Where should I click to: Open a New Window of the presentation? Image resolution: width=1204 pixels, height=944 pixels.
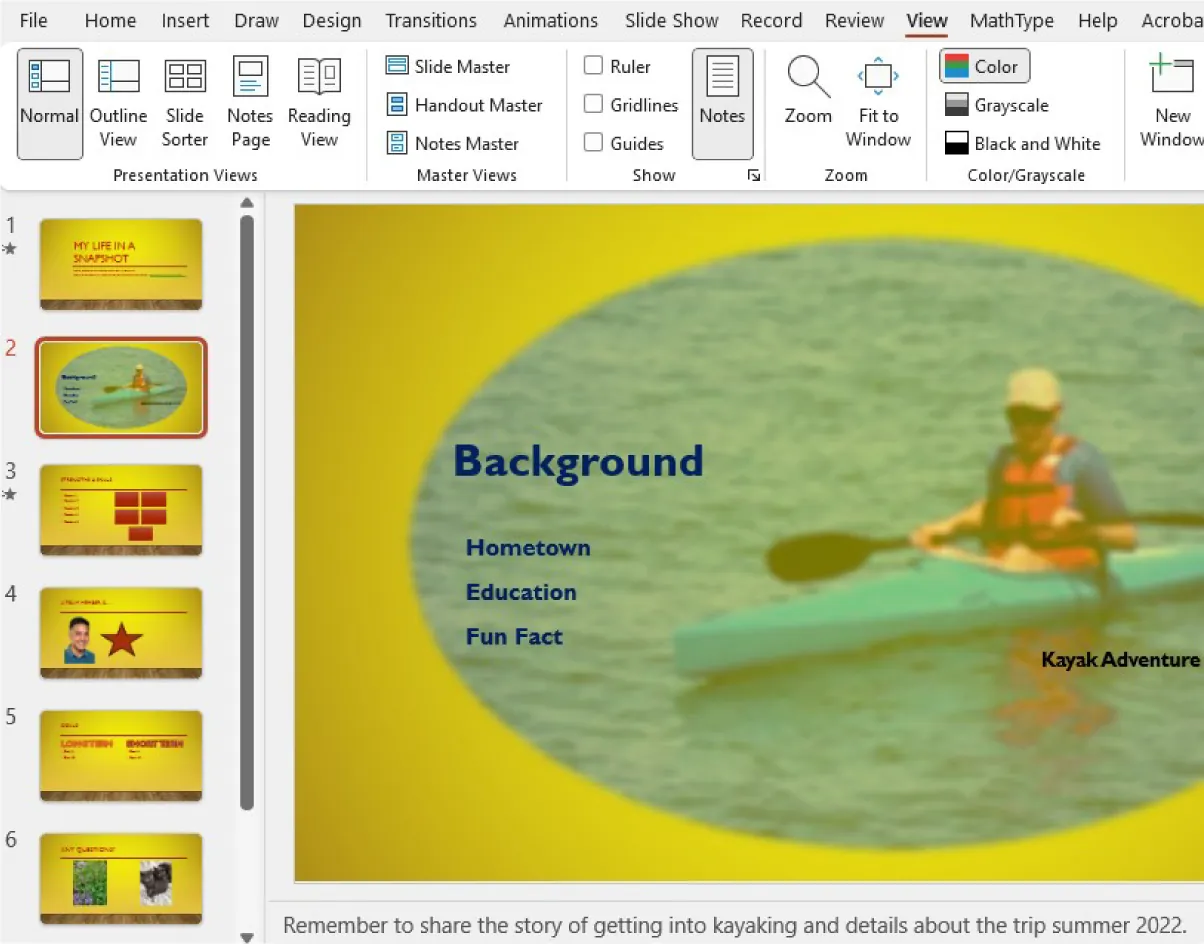(x=1171, y=100)
